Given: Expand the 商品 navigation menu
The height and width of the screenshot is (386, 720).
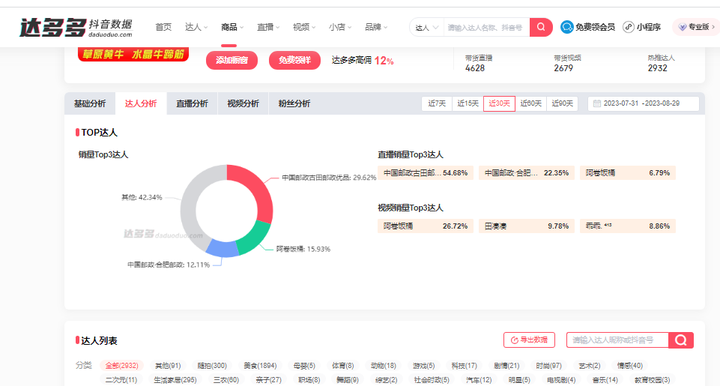Looking at the screenshot, I should coord(232,27).
